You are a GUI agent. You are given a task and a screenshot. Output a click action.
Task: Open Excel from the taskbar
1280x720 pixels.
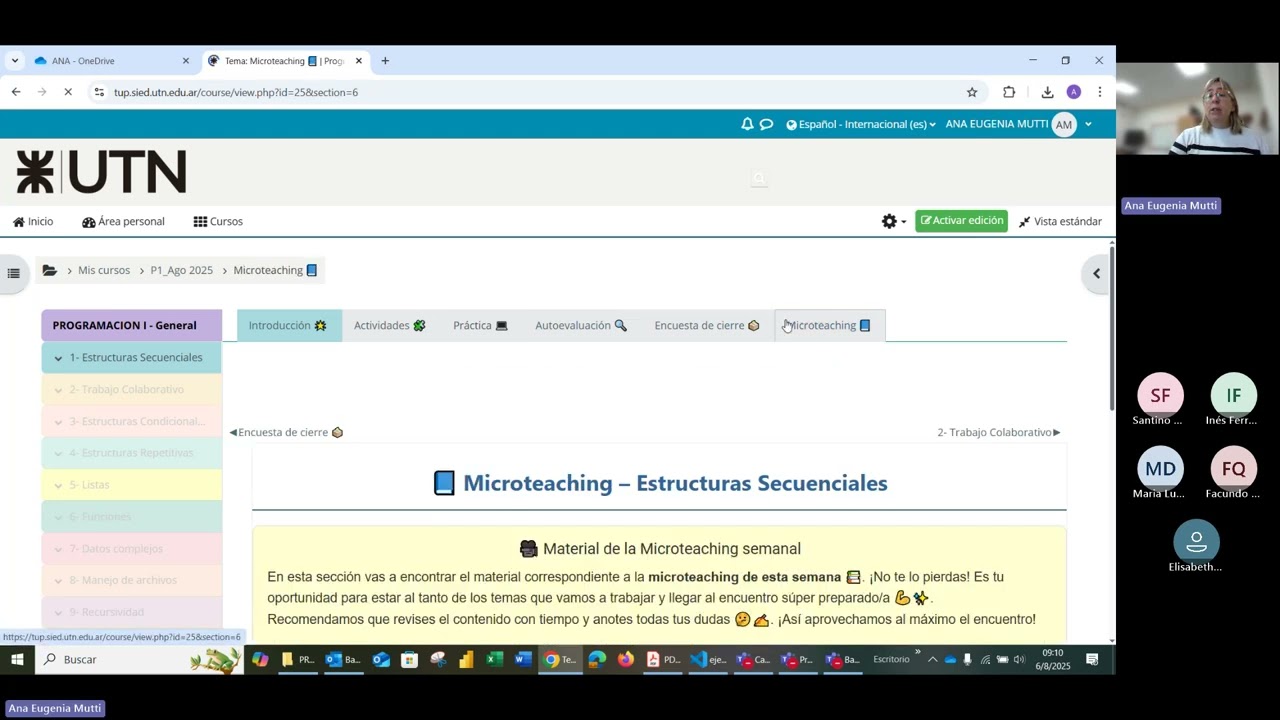tap(494, 659)
